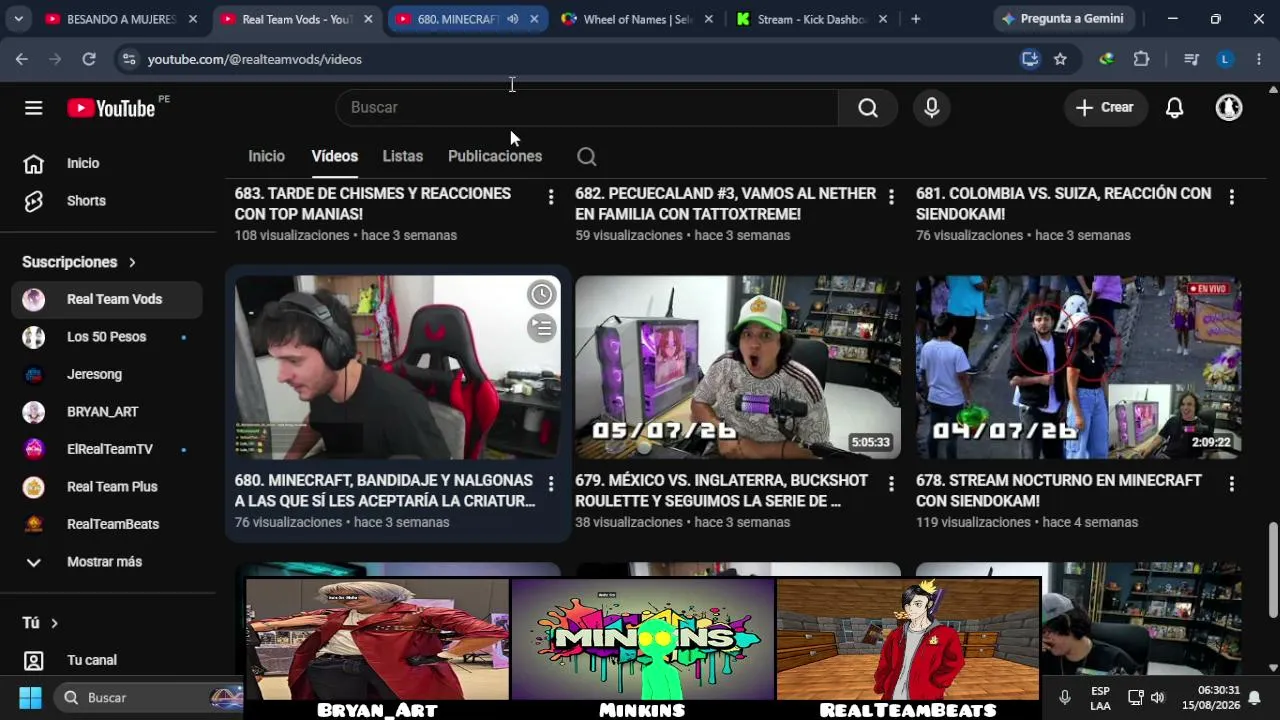1280x720 pixels.
Task: Open the install app icon in address bar
Action: click(1030, 60)
